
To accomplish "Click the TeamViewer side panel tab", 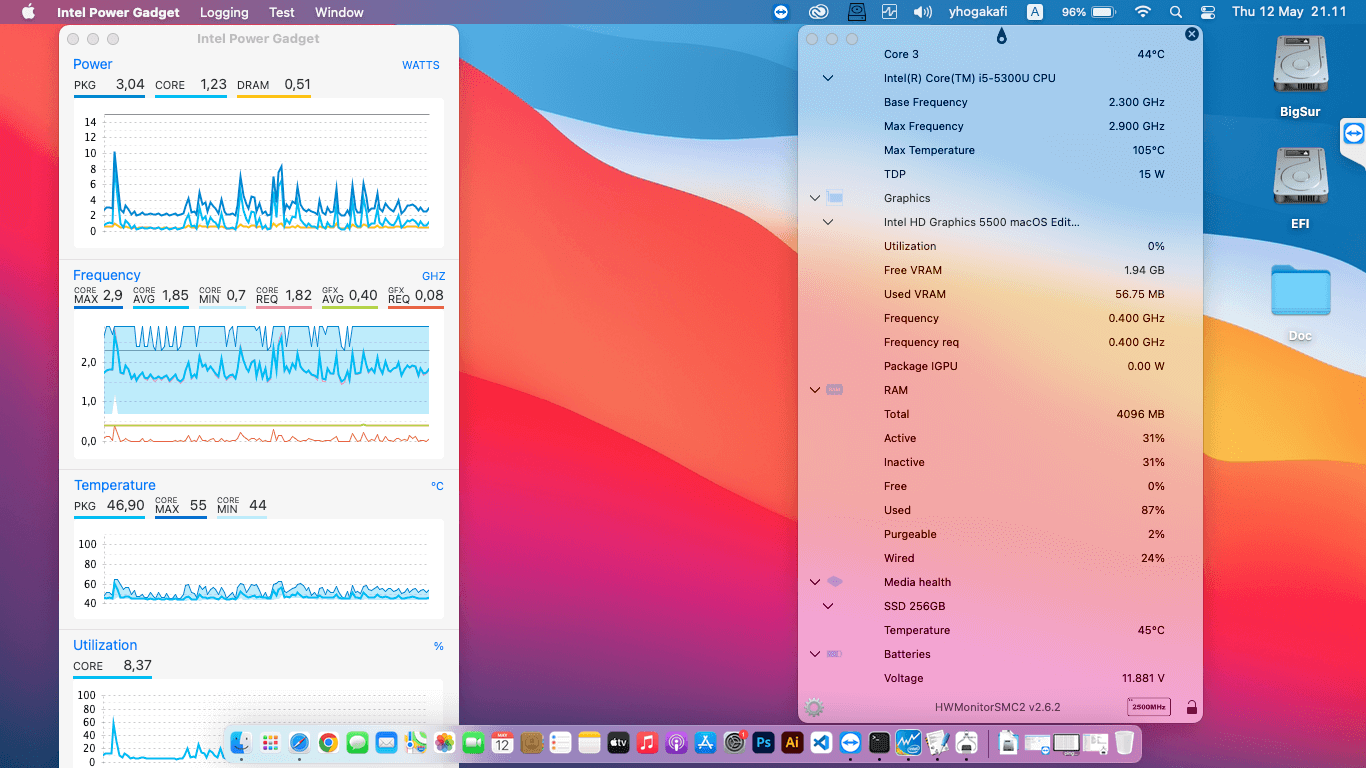I will point(1353,134).
